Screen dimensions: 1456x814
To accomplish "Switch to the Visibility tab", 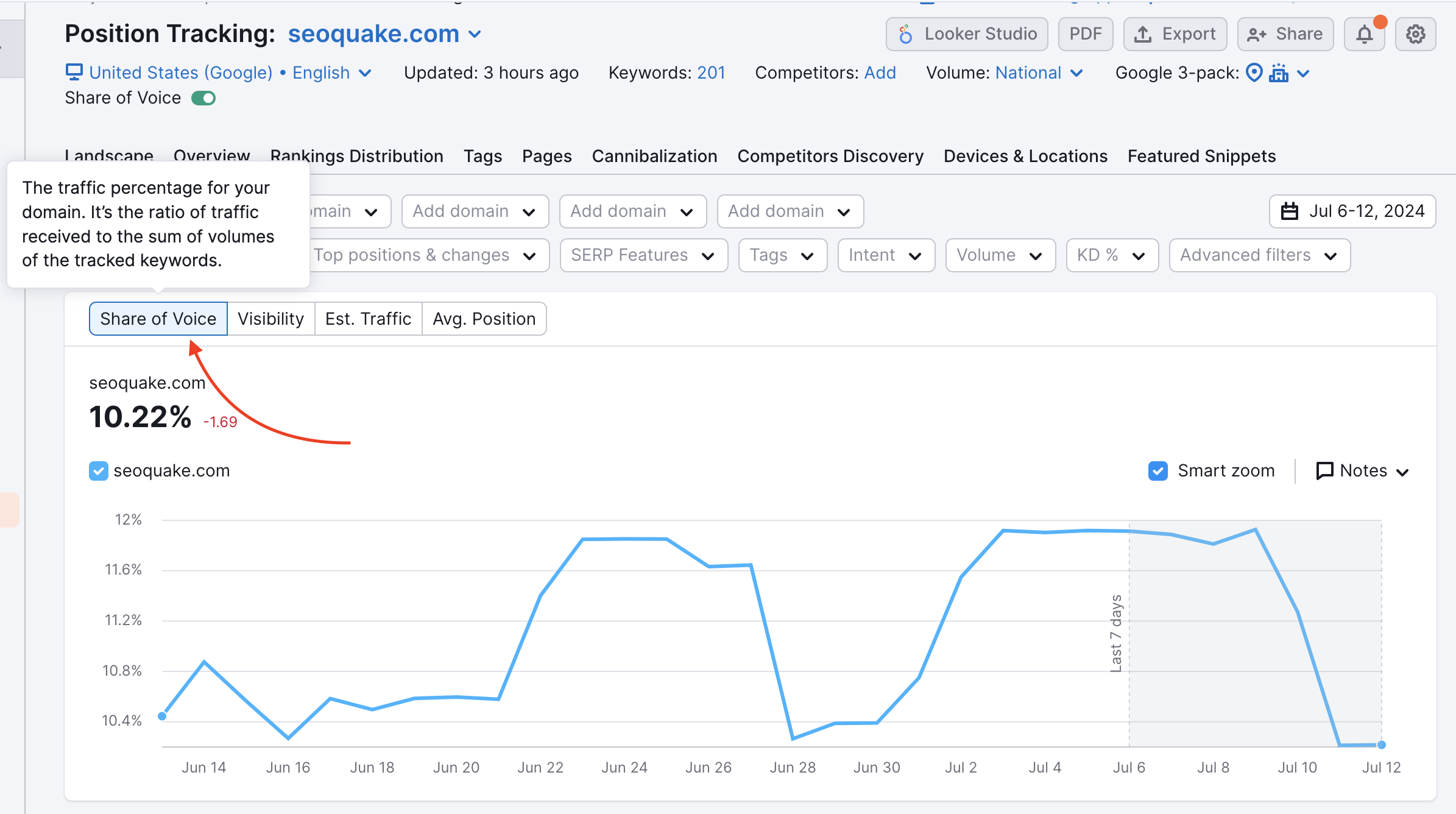I will pos(270,318).
